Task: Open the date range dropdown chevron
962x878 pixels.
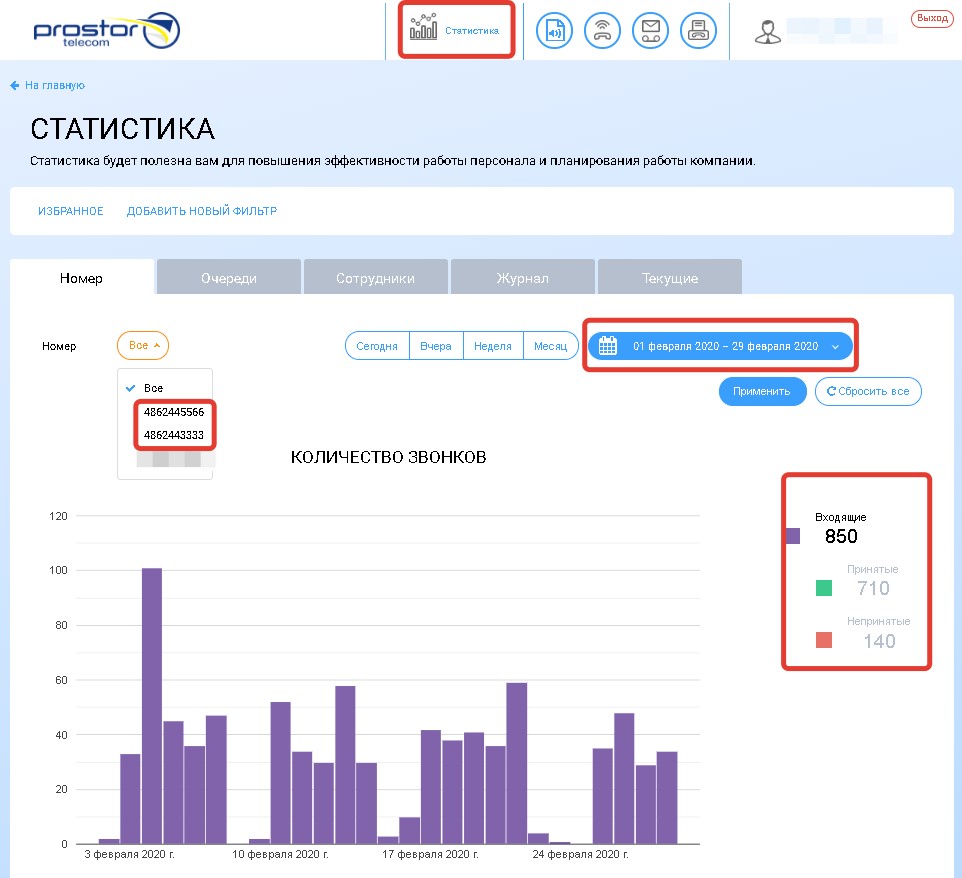Action: point(835,347)
